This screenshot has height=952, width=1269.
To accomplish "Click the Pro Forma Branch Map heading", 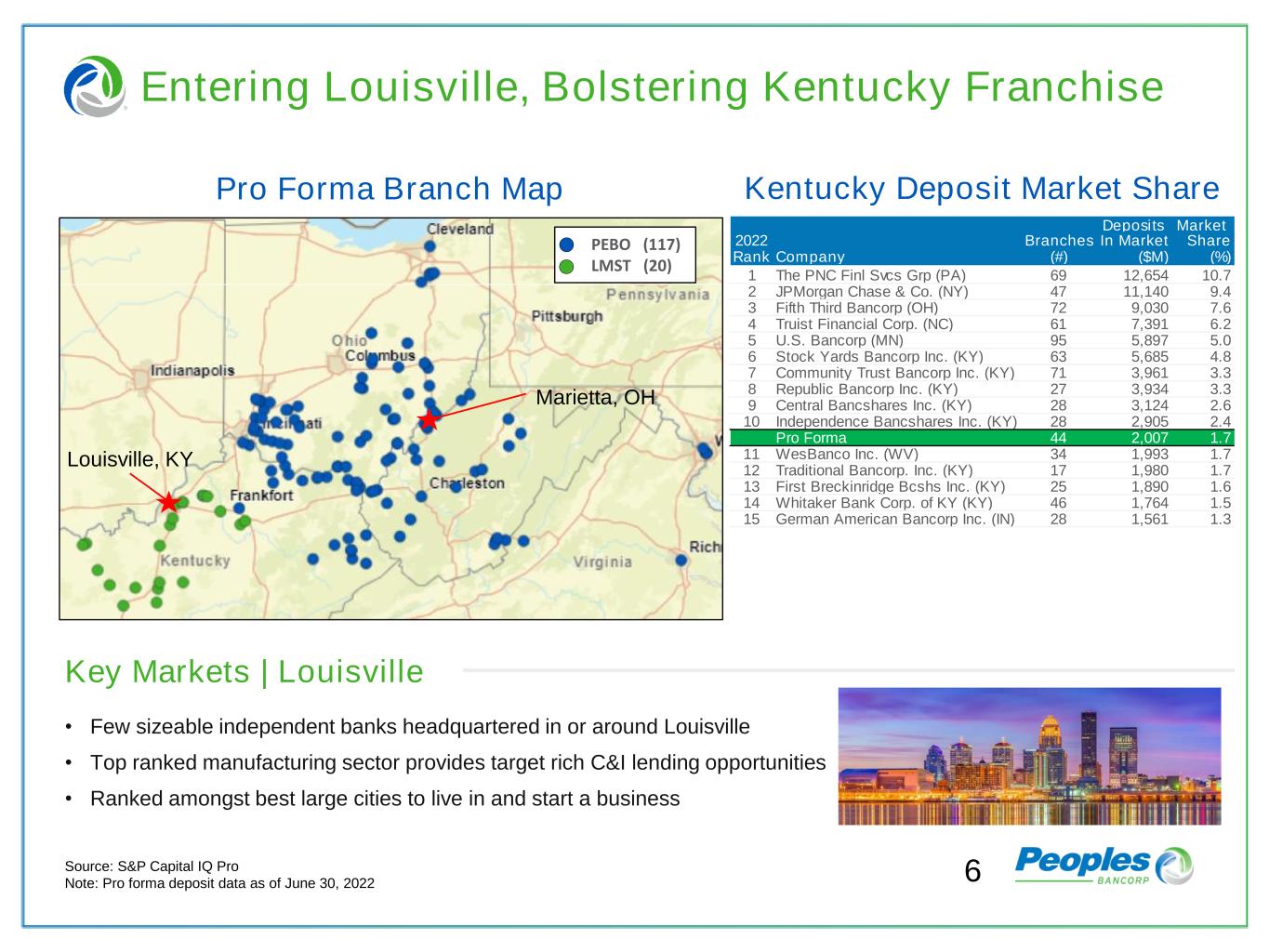I will pos(389,189).
